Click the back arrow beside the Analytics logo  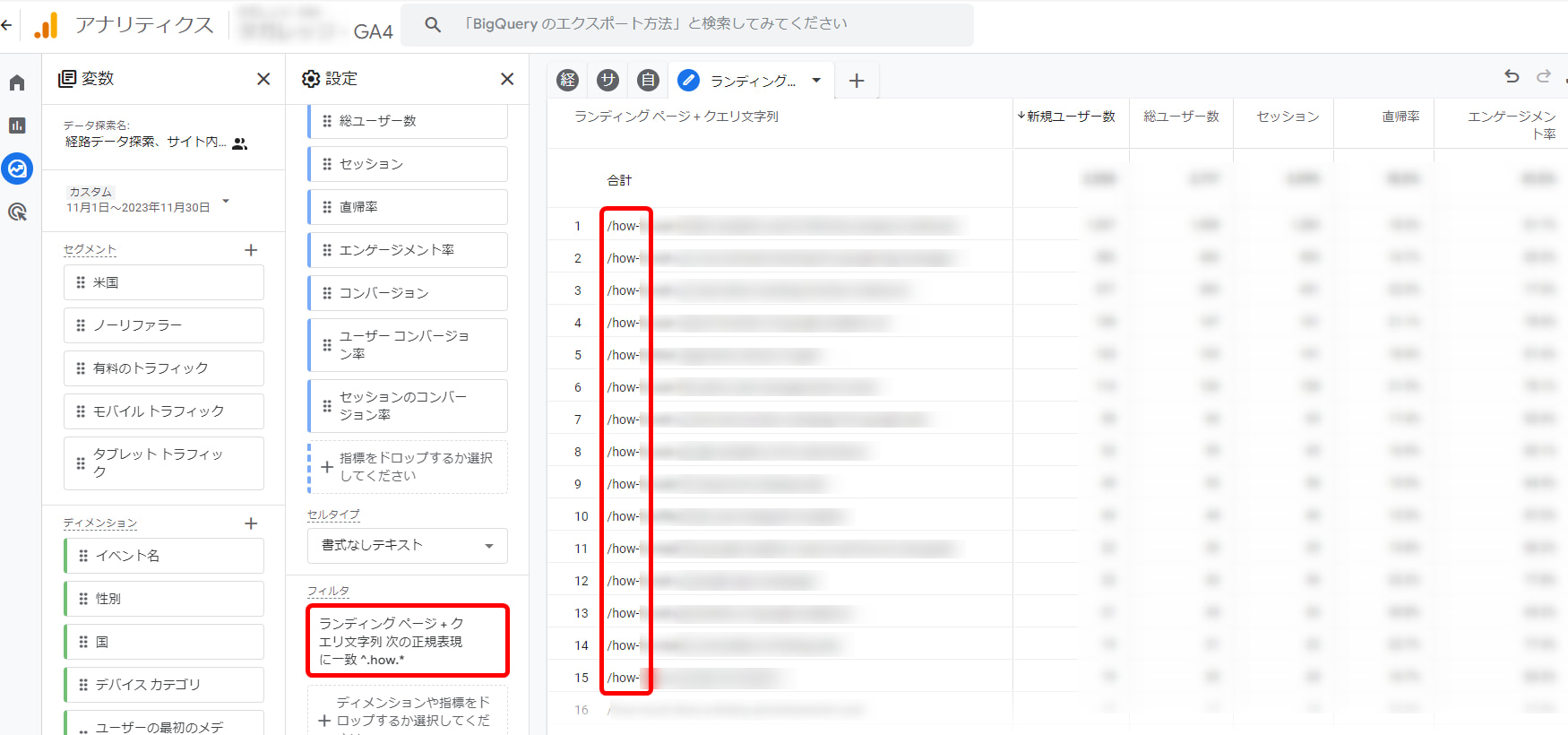pos(7,25)
